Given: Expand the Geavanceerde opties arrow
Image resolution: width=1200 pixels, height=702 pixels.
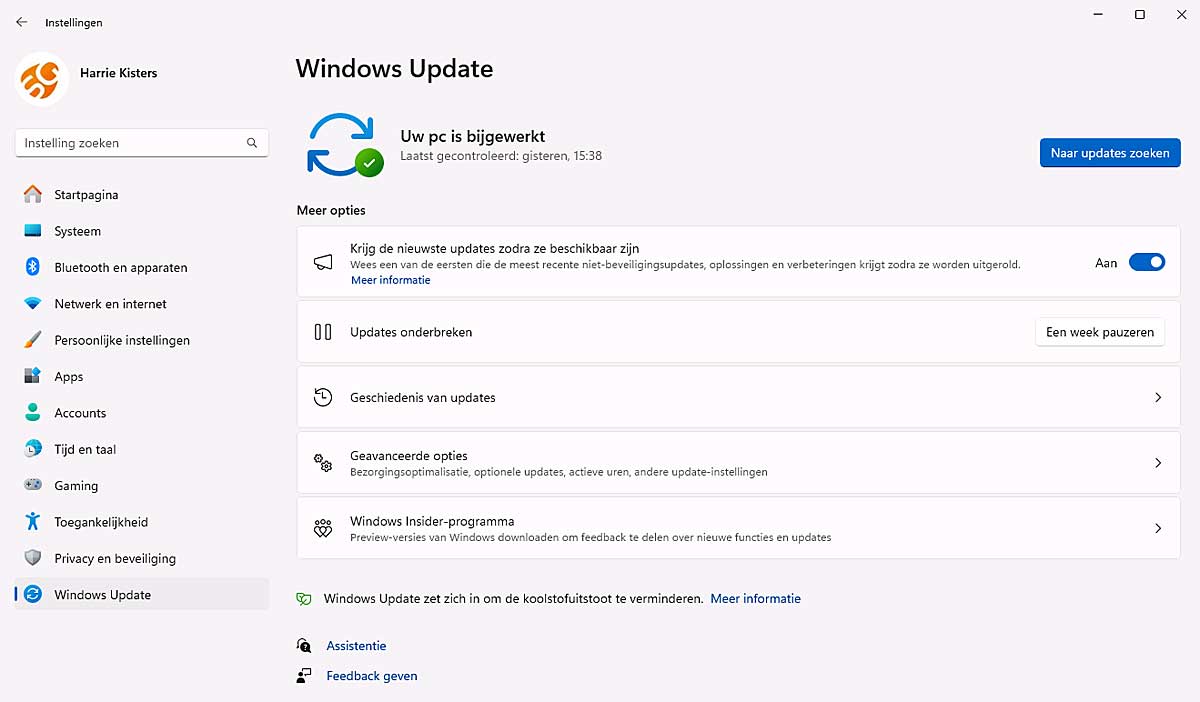Looking at the screenshot, I should [x=1158, y=463].
